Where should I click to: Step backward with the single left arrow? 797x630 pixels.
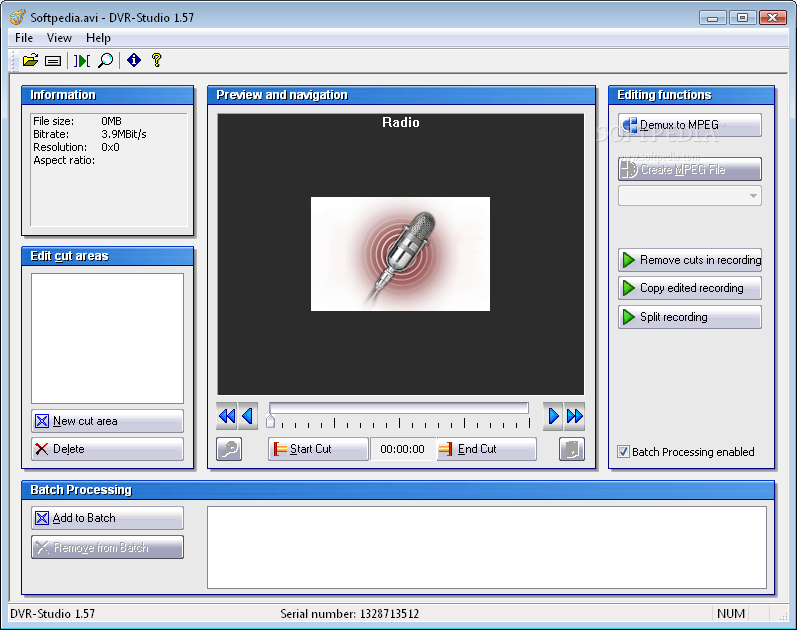click(248, 416)
